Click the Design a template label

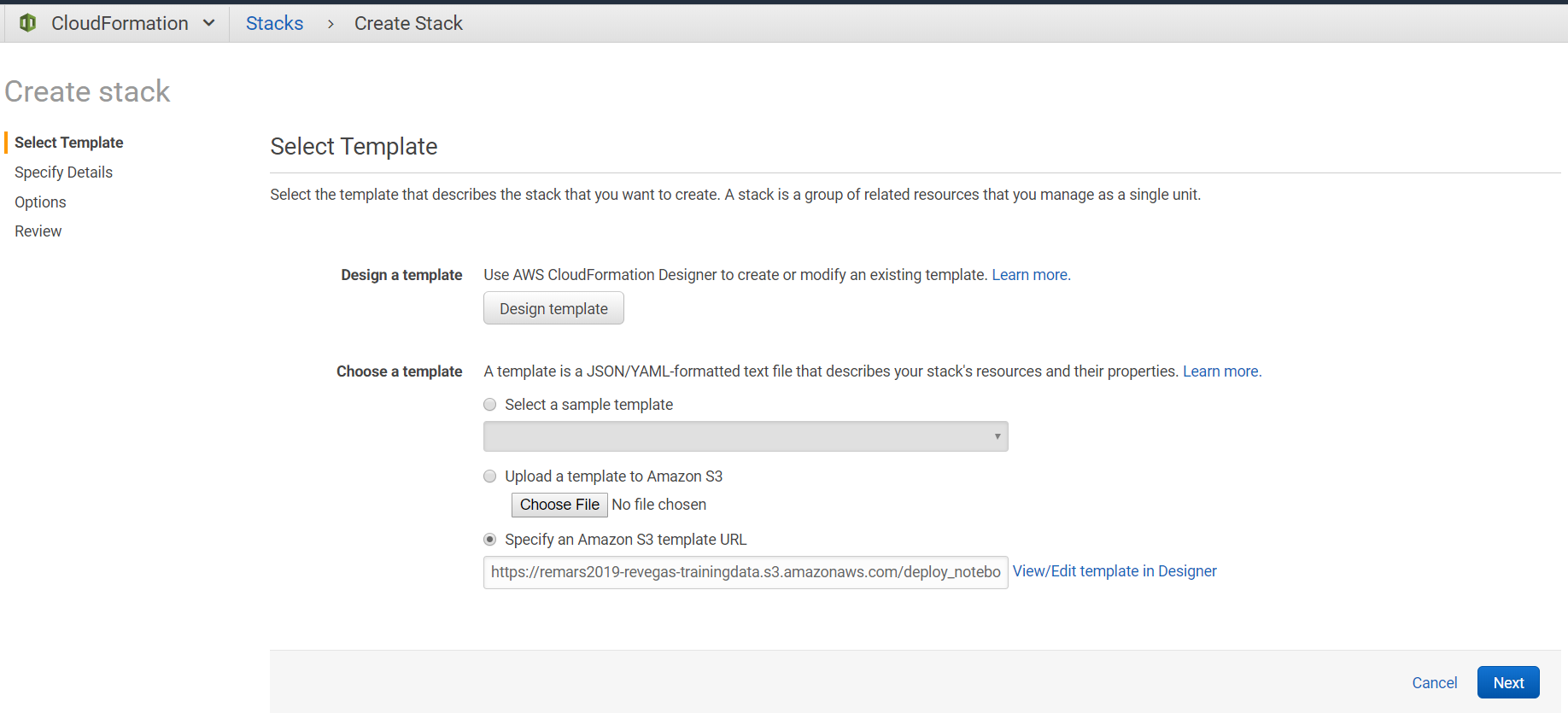(x=401, y=275)
